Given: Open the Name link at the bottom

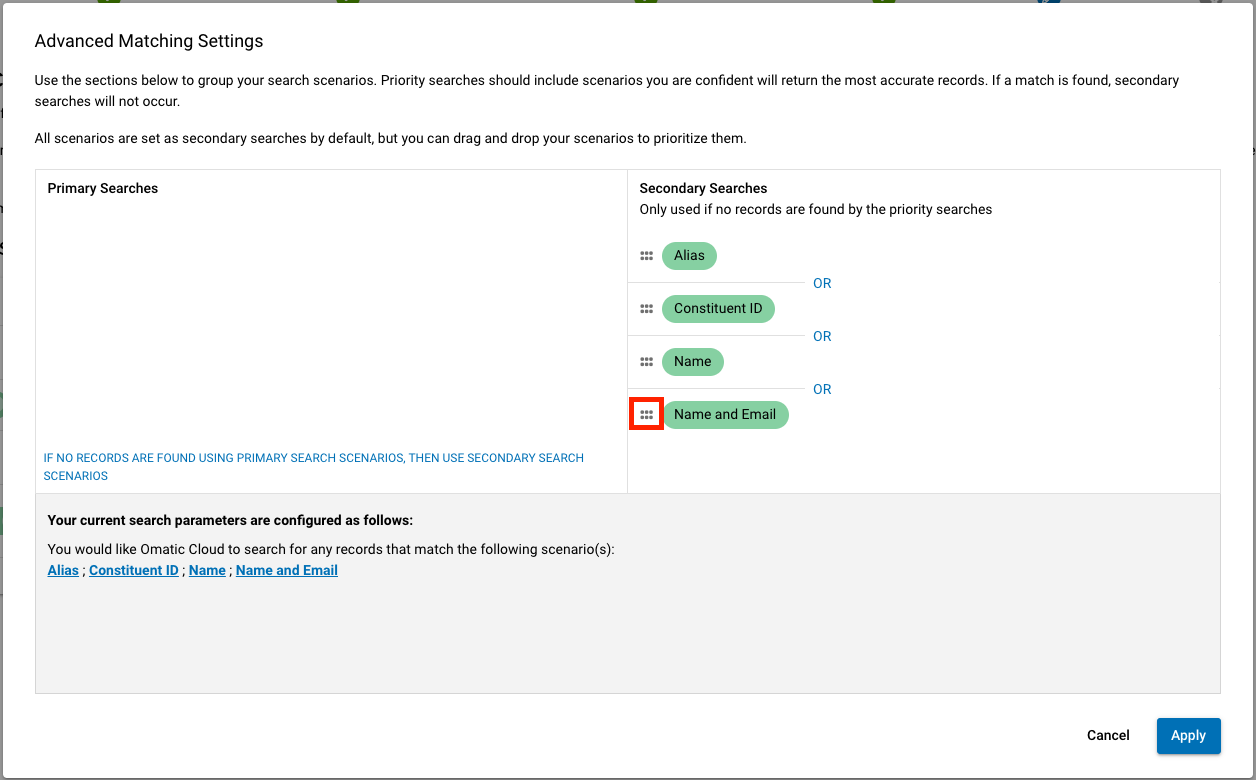Looking at the screenshot, I should click(x=207, y=570).
